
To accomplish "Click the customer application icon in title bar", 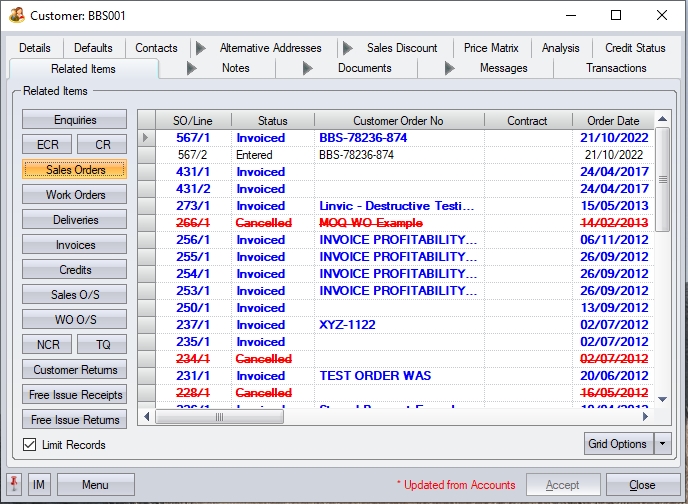I will (x=16, y=16).
